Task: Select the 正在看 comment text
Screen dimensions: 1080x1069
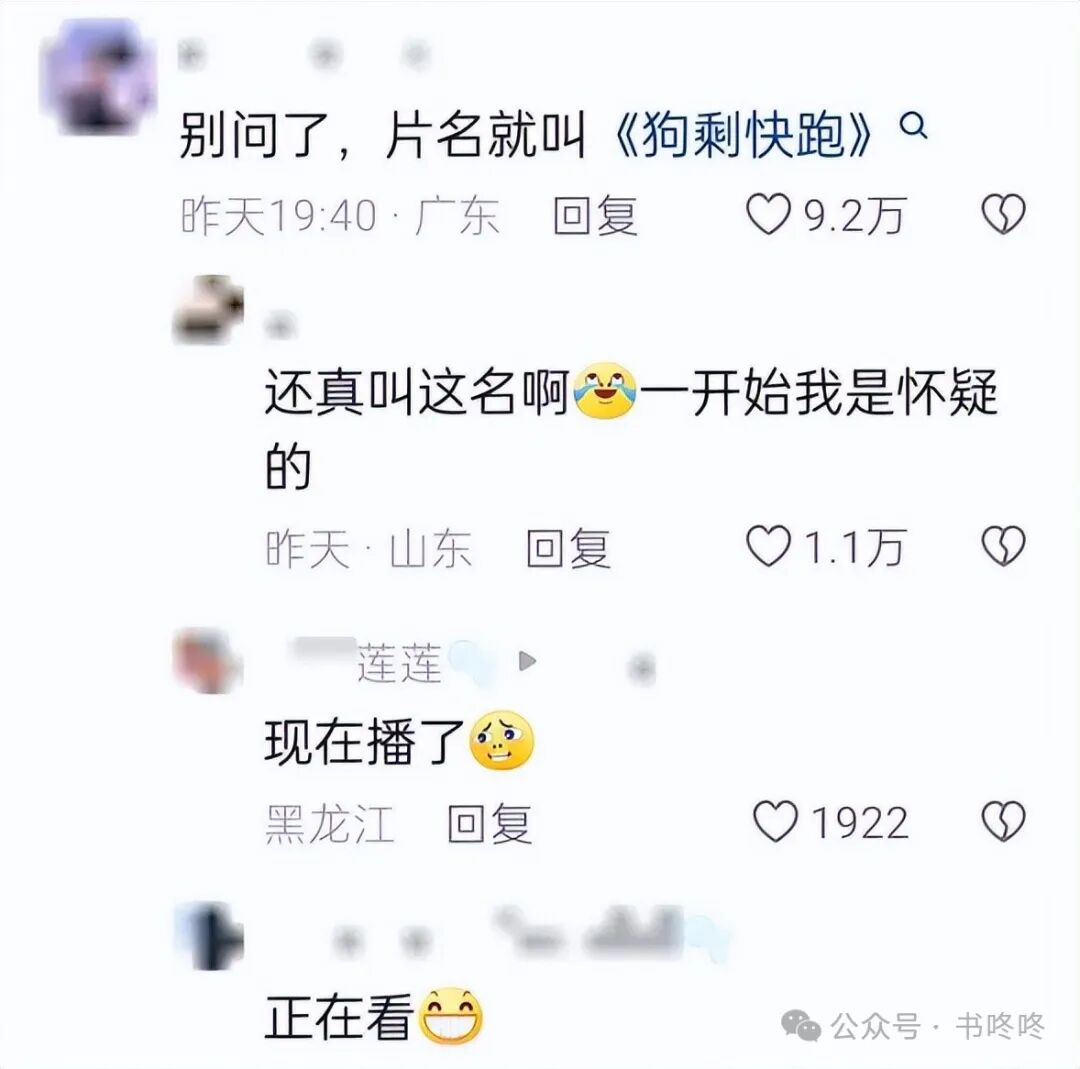Action: (x=338, y=1017)
